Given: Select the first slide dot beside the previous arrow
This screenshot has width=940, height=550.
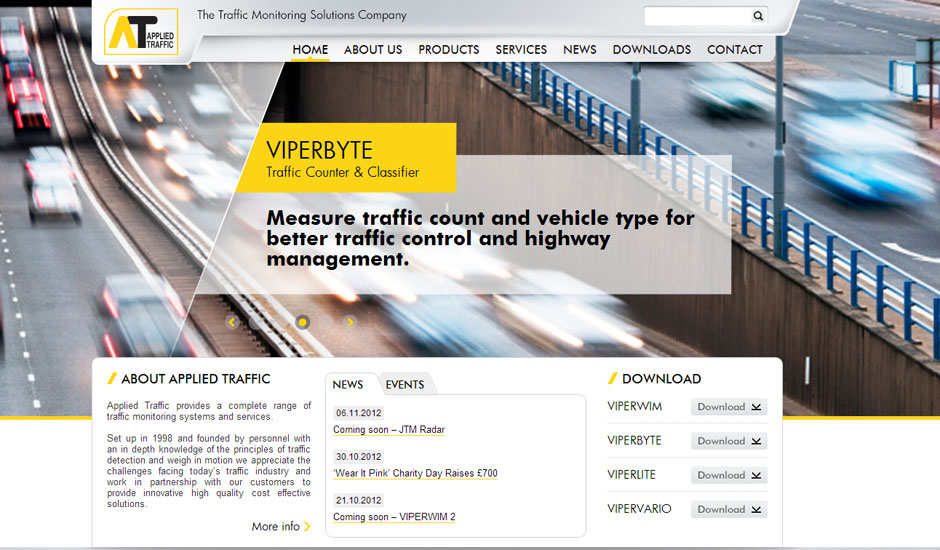Looking at the screenshot, I should [x=255, y=322].
